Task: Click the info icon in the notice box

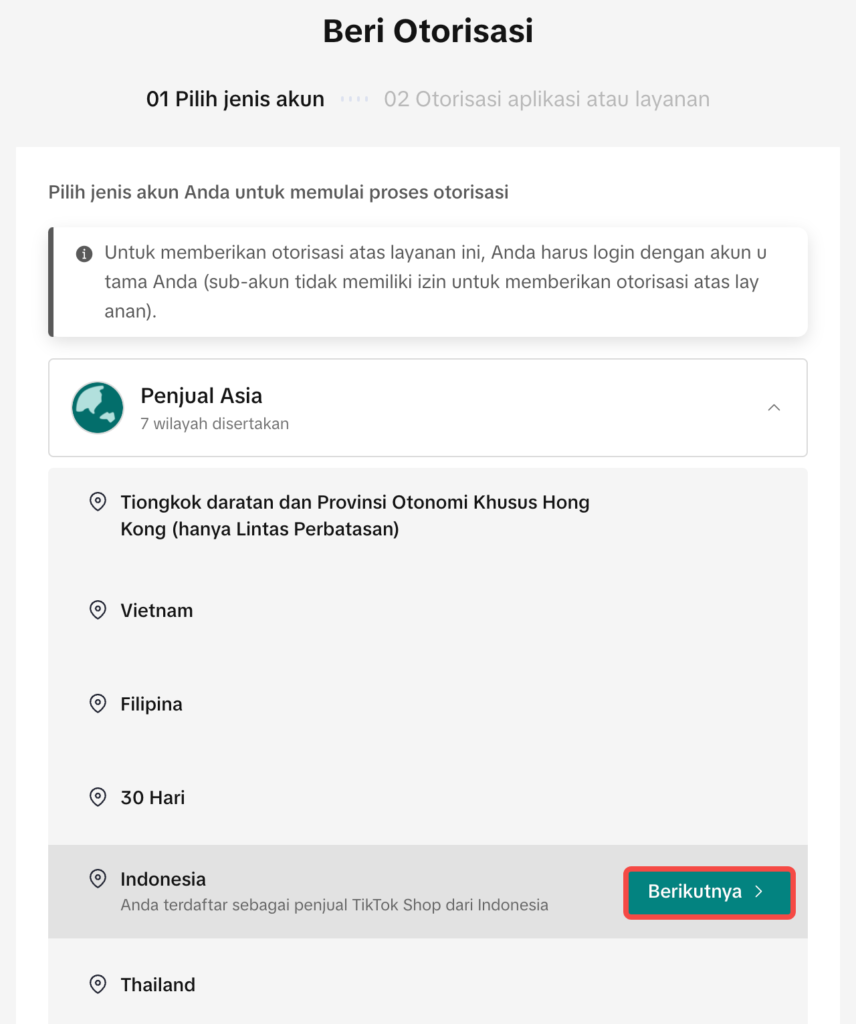Action: pyautogui.click(x=84, y=253)
